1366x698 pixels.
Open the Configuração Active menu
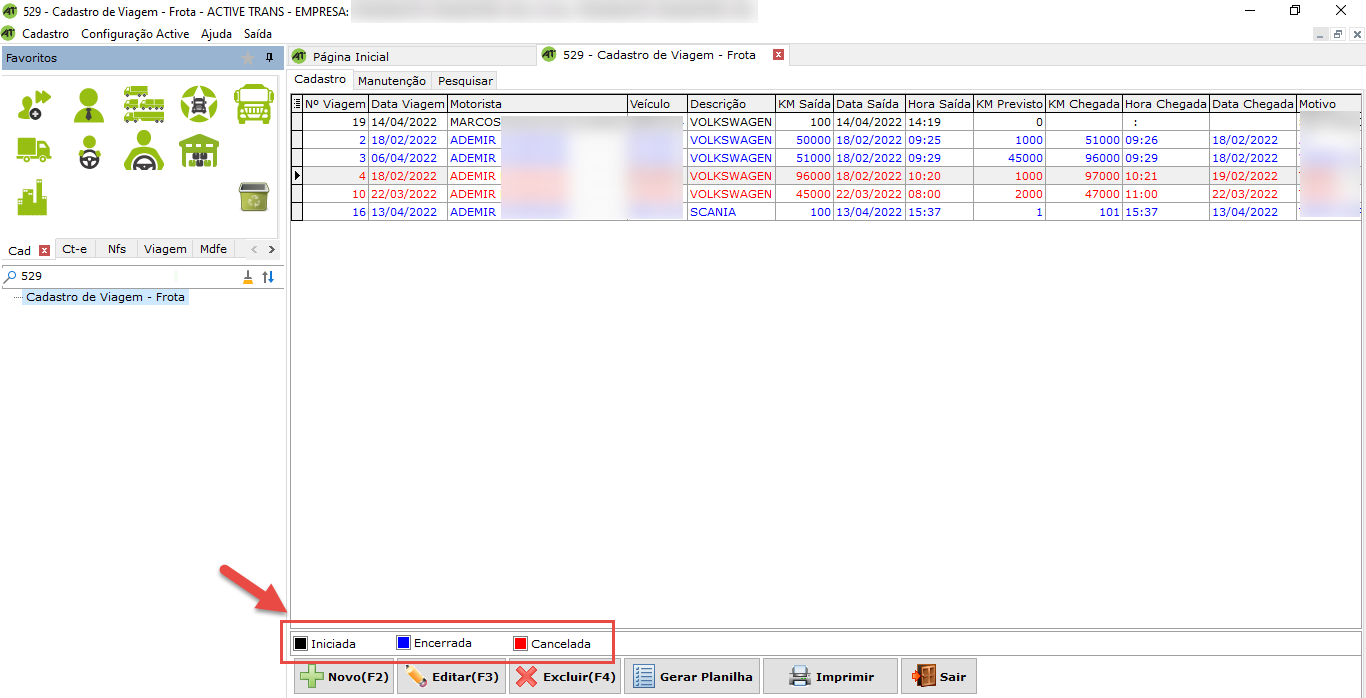[135, 34]
